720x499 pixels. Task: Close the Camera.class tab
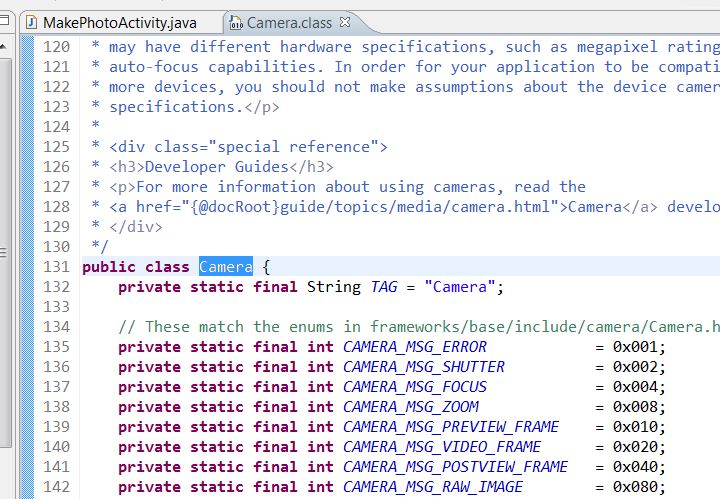click(x=345, y=22)
